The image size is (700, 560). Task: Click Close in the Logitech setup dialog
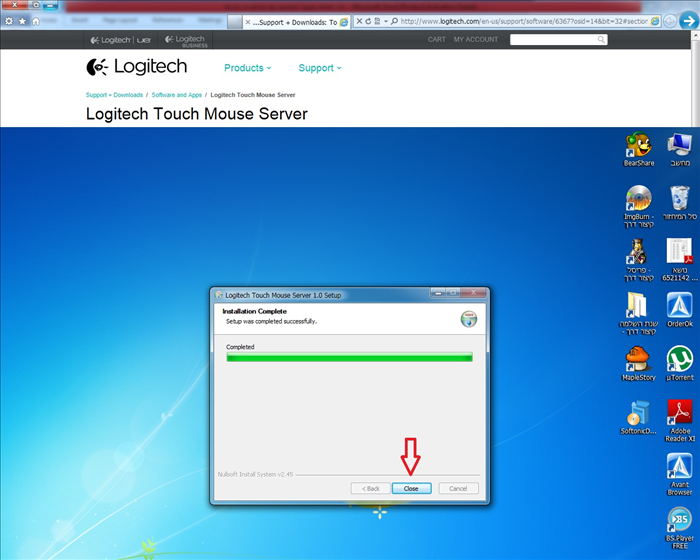point(411,488)
